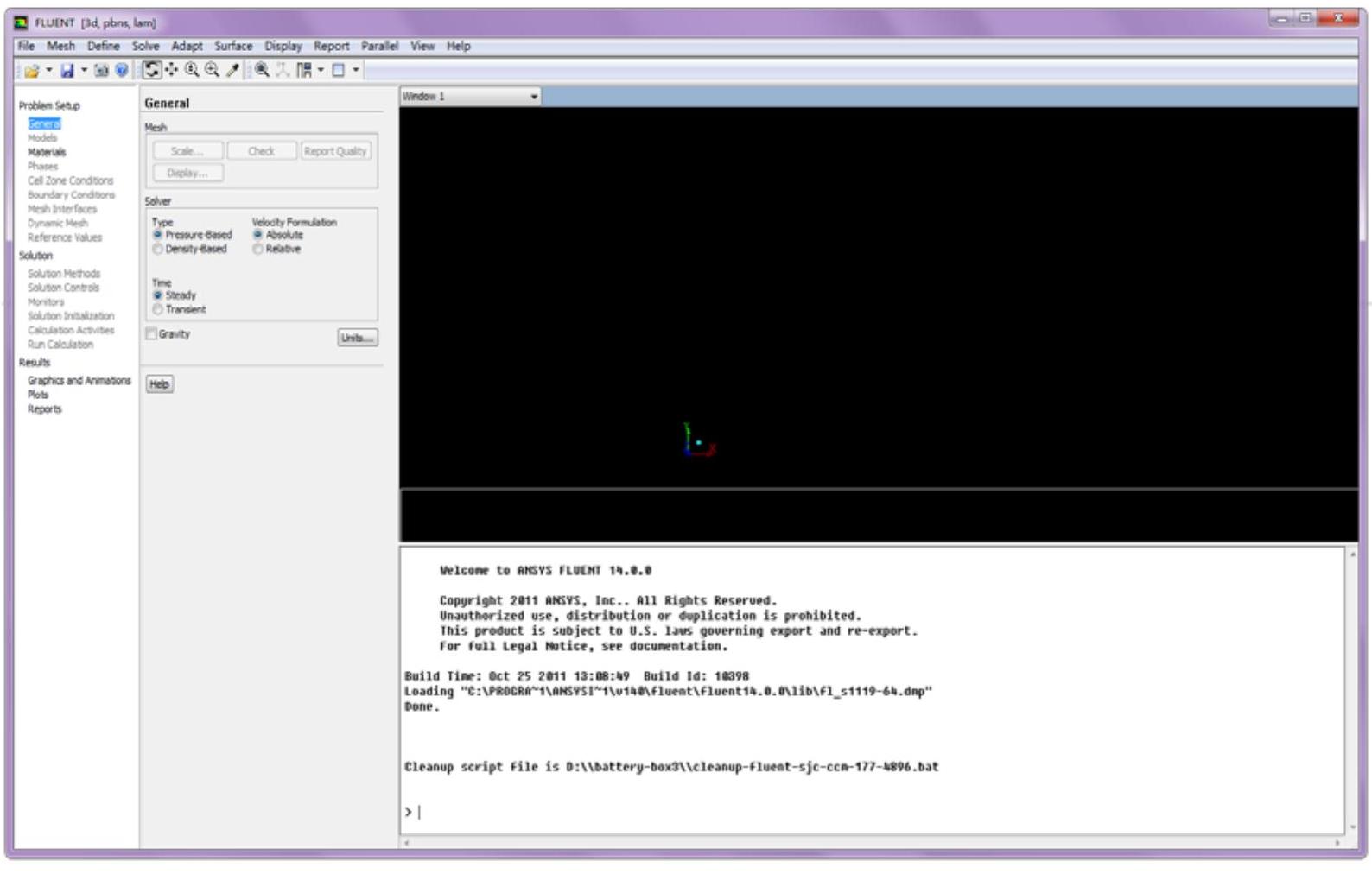The image size is (1372, 874).
Task: Select Dynamic Mesh in the tree
Action: (57, 223)
